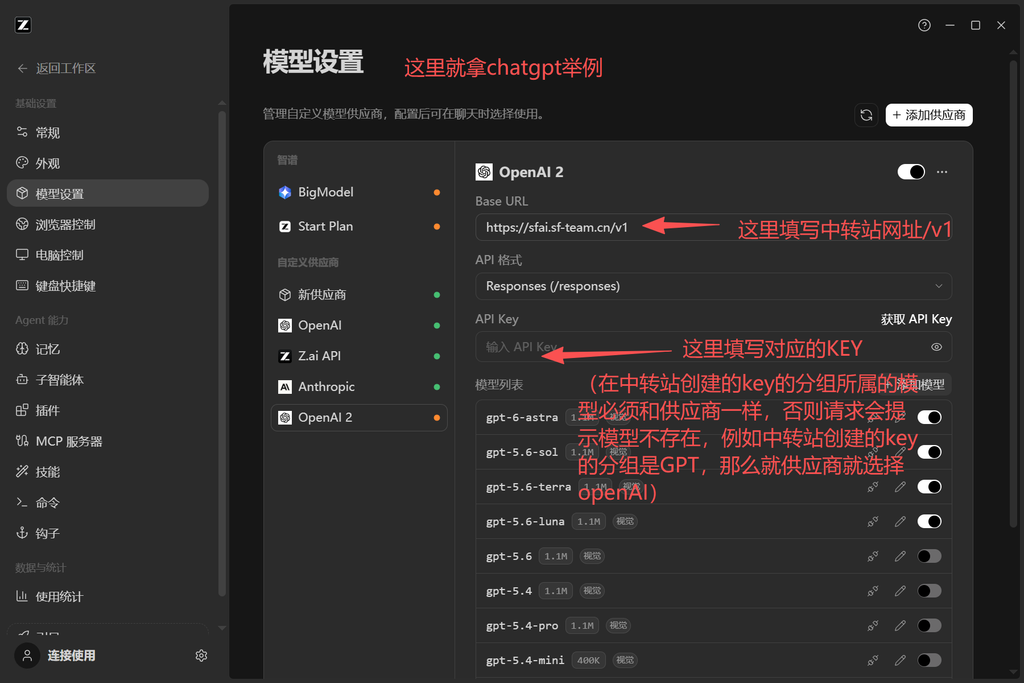Screen dimensions: 1024x683
Task: Click the Base URL input field
Action: tap(713, 227)
